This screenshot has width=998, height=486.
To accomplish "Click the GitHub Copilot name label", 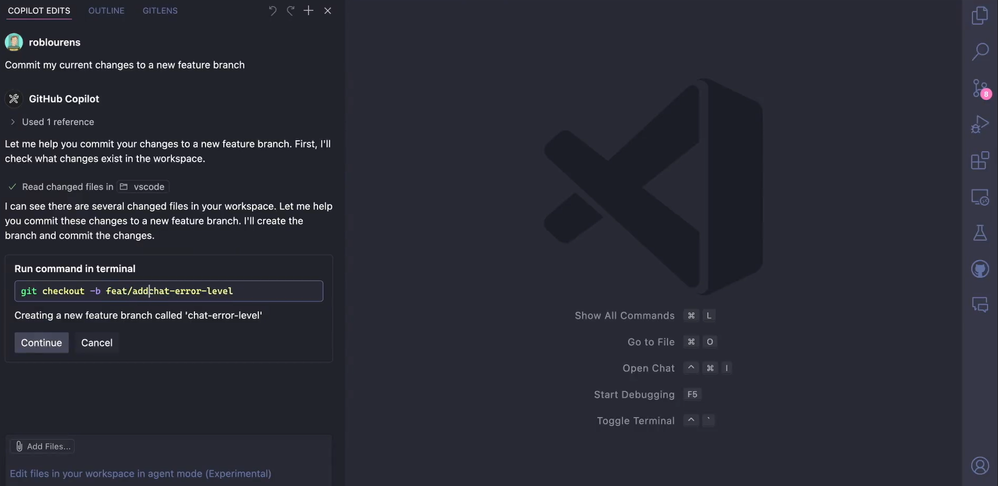I will (64, 99).
